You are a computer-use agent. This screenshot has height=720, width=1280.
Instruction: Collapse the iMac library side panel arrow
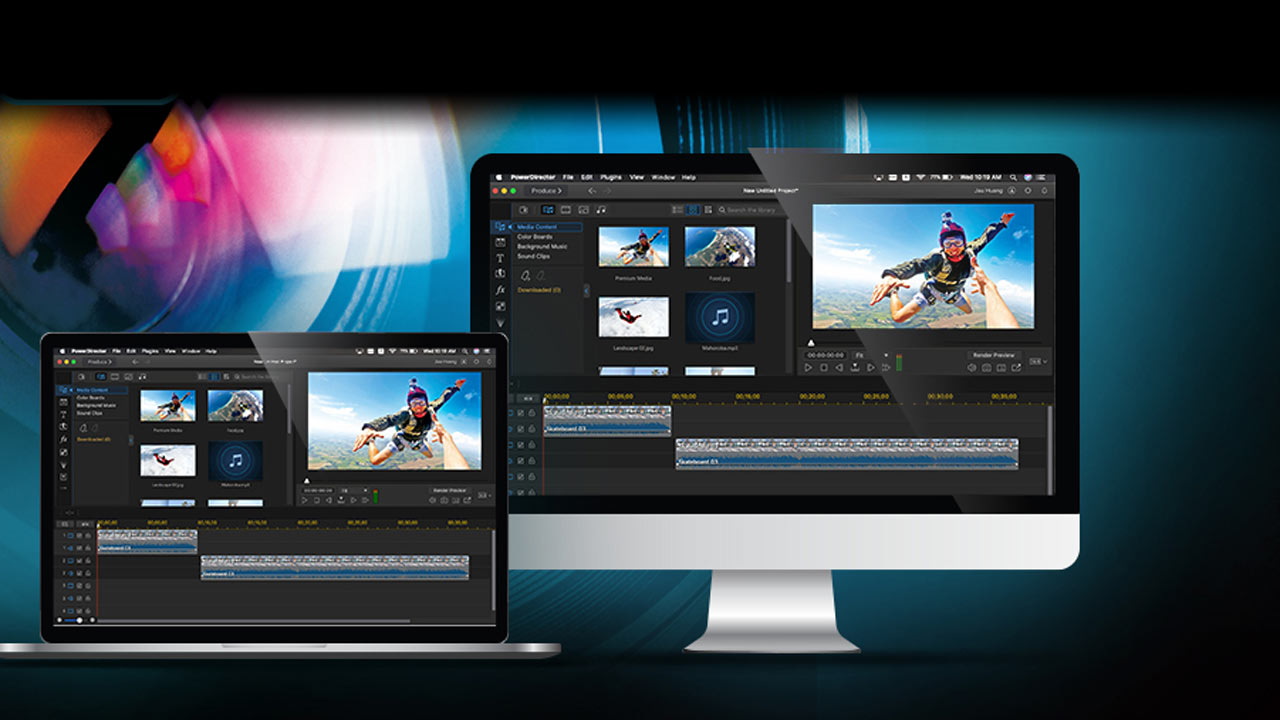pyautogui.click(x=587, y=290)
